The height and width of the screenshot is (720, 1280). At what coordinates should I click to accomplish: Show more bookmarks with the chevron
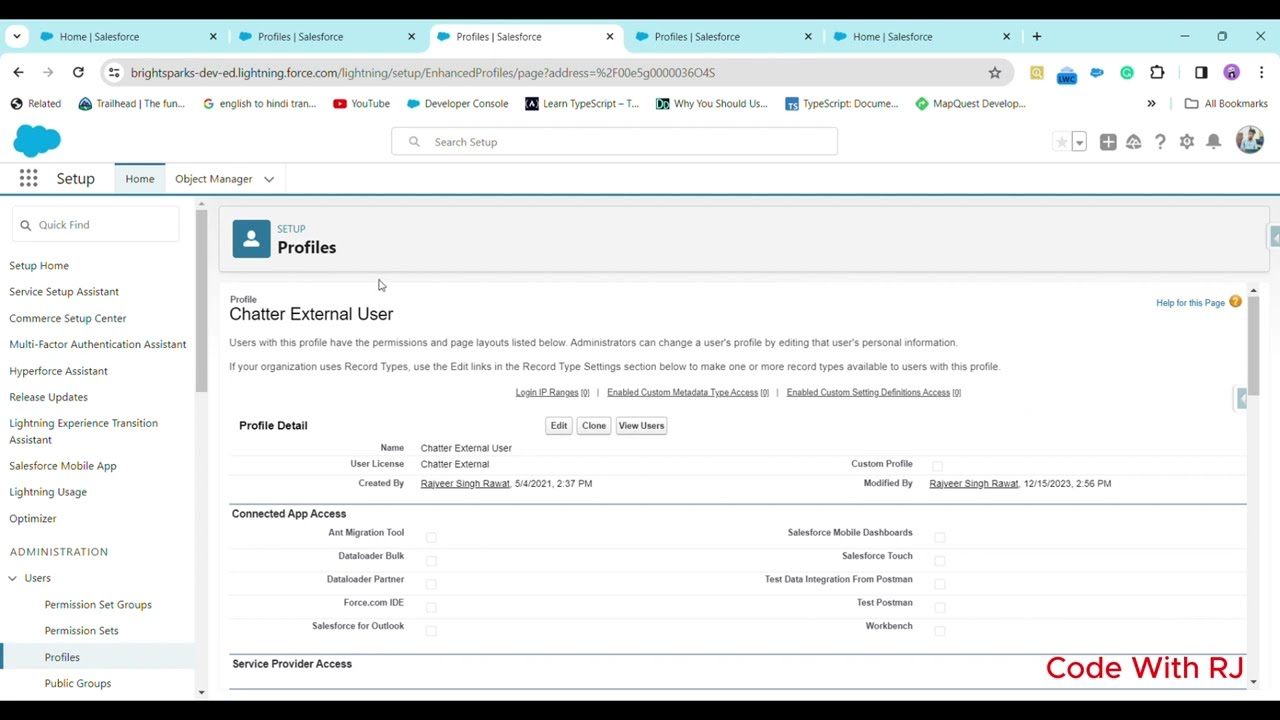click(1151, 103)
